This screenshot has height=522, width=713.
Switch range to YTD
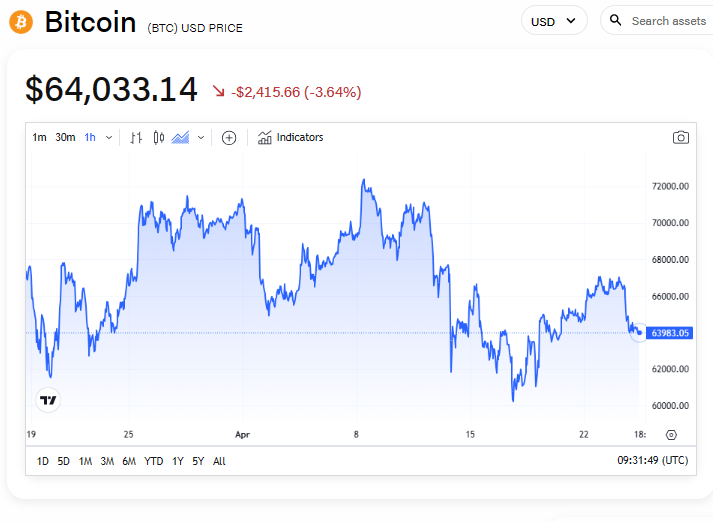click(x=153, y=461)
